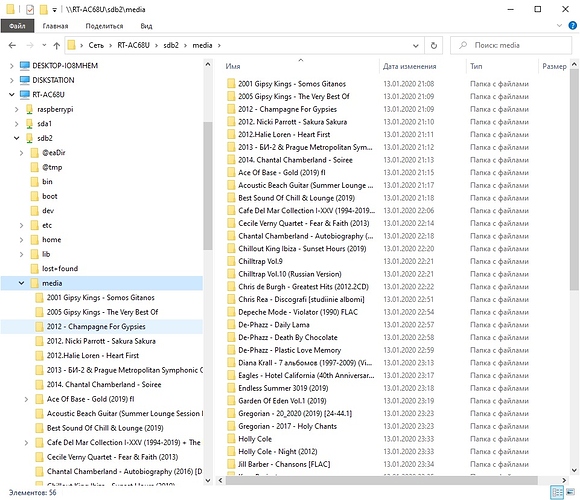Screen dimensions: 580x500
Task: Sort by Дата изменения column header
Action: [x=409, y=66]
